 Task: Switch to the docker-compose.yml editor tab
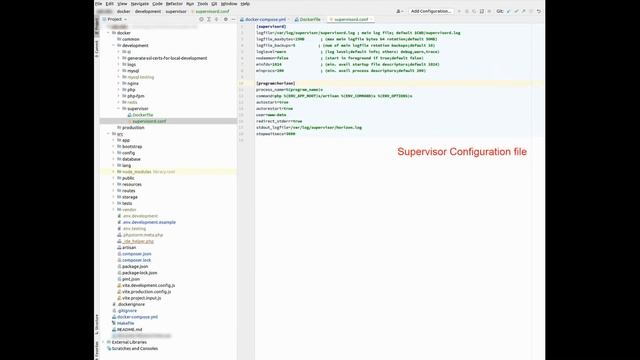coord(265,19)
